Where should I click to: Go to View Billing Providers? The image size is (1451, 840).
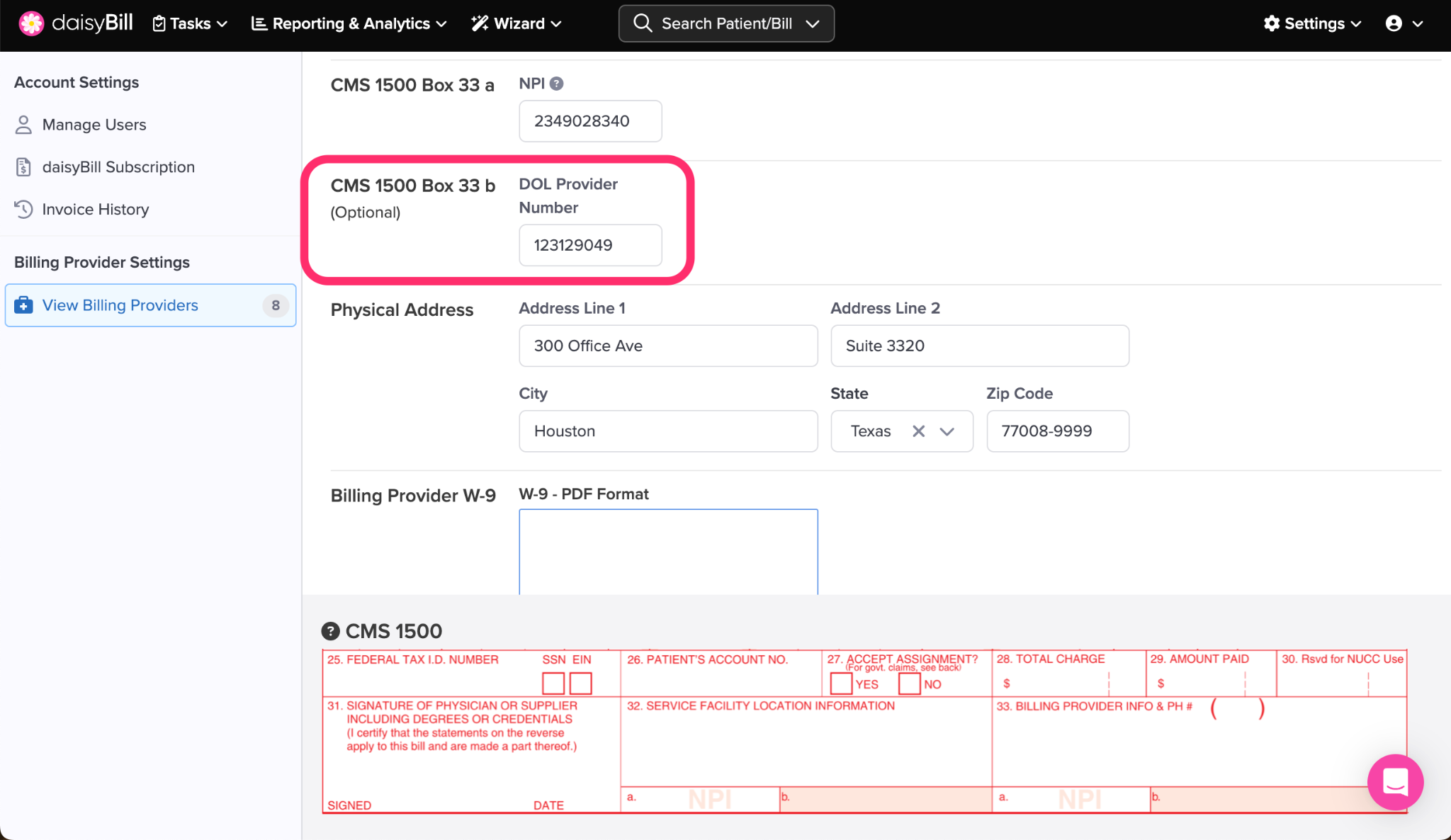tap(120, 305)
